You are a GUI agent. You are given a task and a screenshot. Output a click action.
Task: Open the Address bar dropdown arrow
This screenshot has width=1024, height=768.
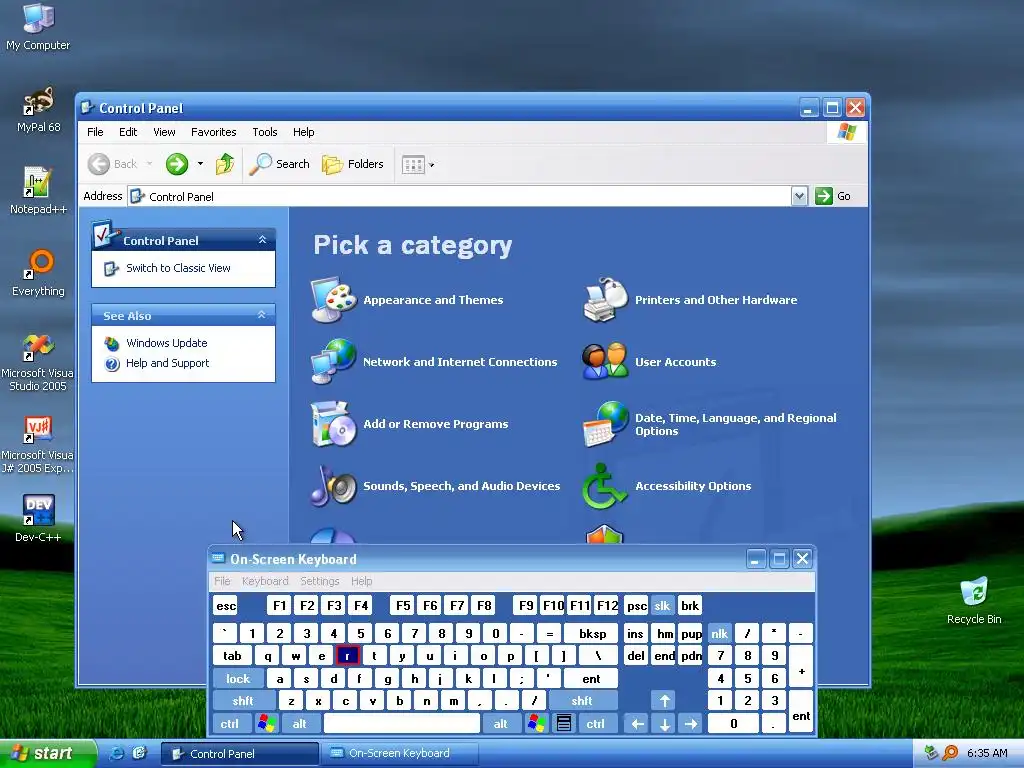[x=799, y=196]
